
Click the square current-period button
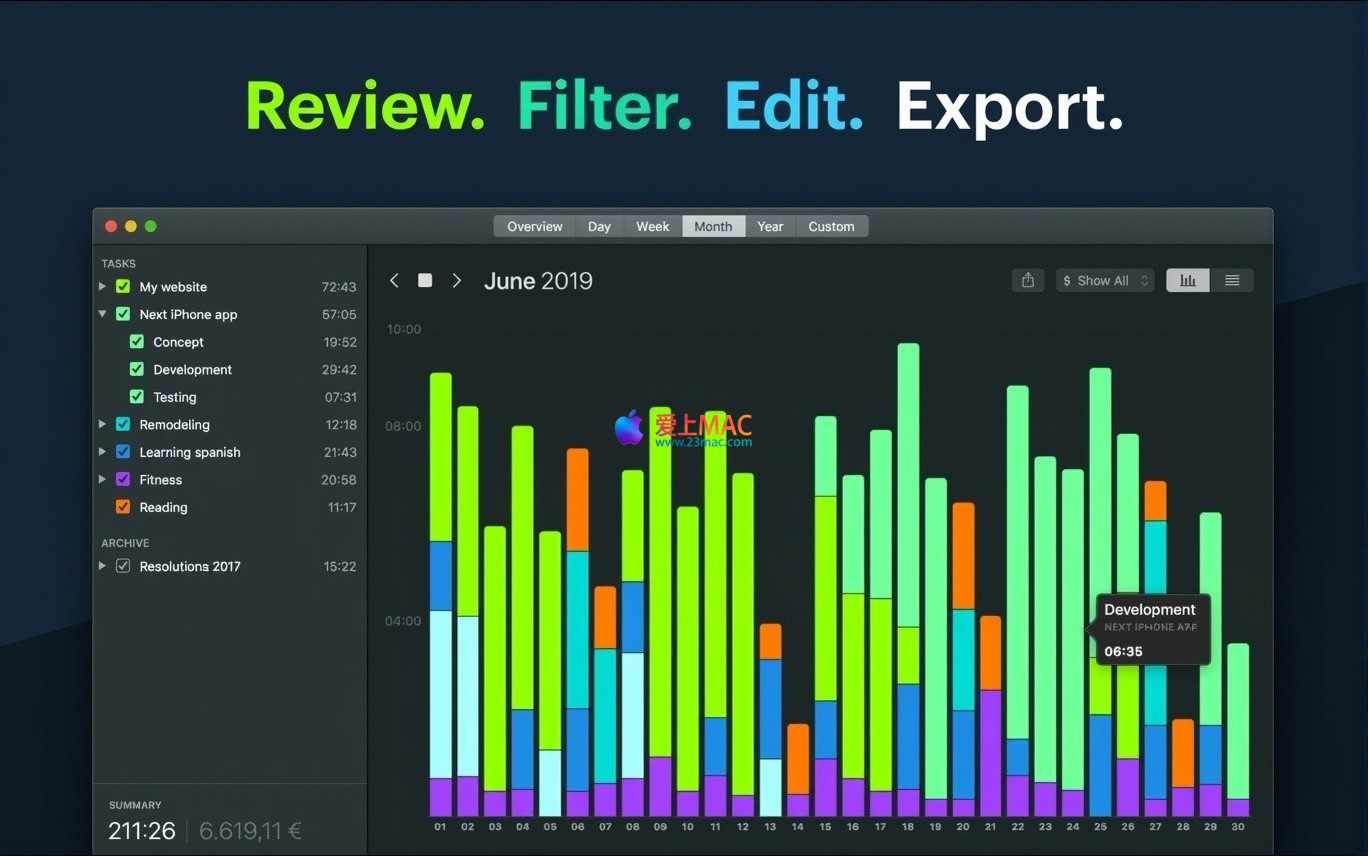(425, 281)
